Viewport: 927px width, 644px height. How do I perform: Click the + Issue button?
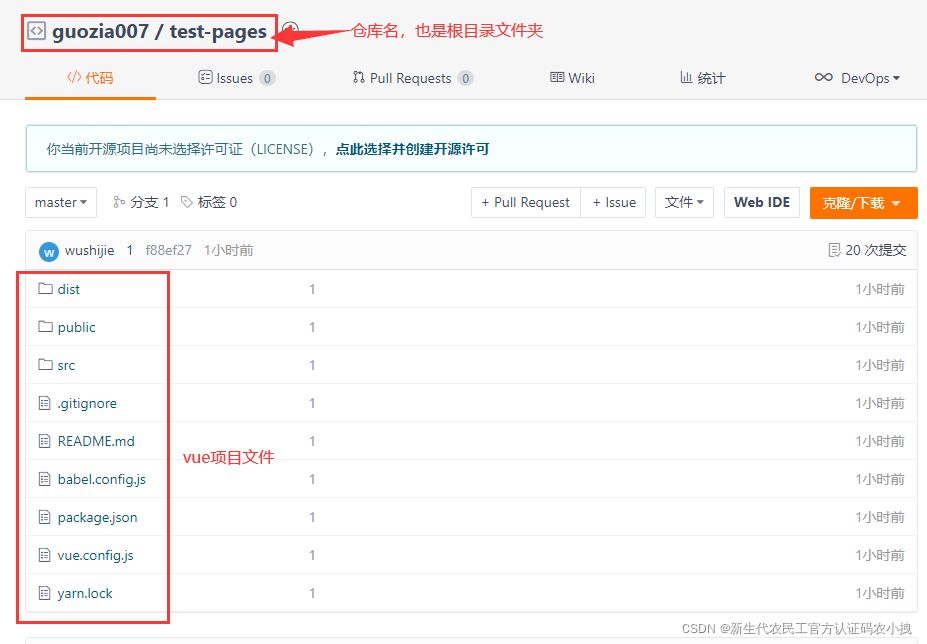point(614,202)
